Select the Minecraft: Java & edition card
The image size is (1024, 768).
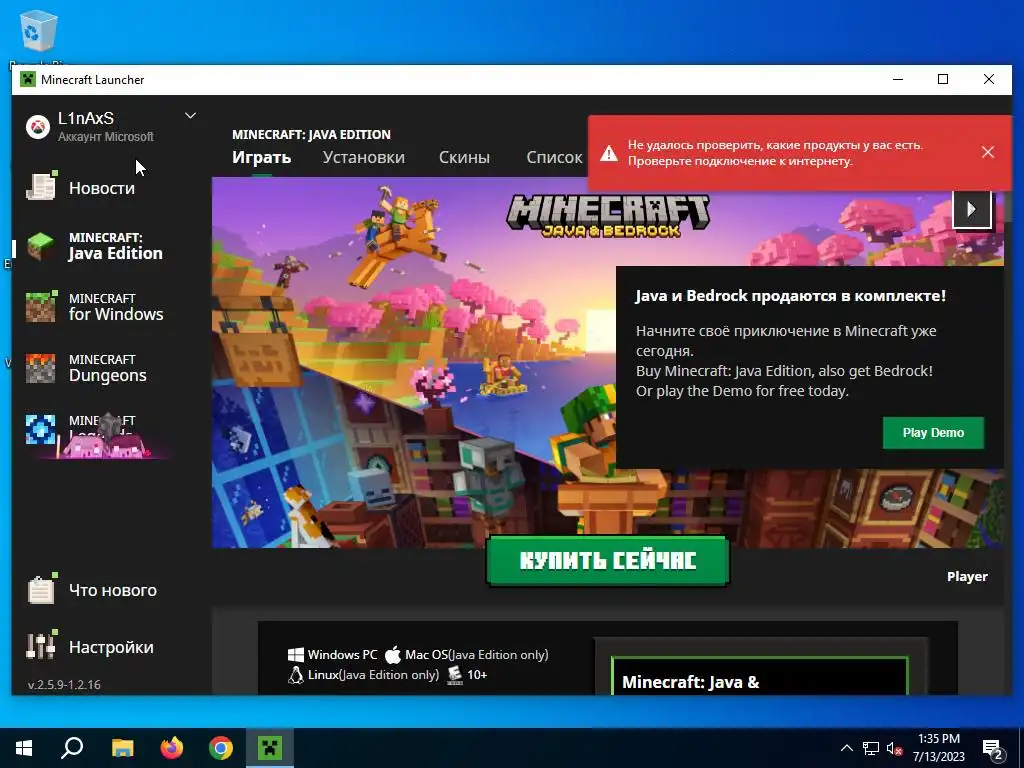click(760, 675)
